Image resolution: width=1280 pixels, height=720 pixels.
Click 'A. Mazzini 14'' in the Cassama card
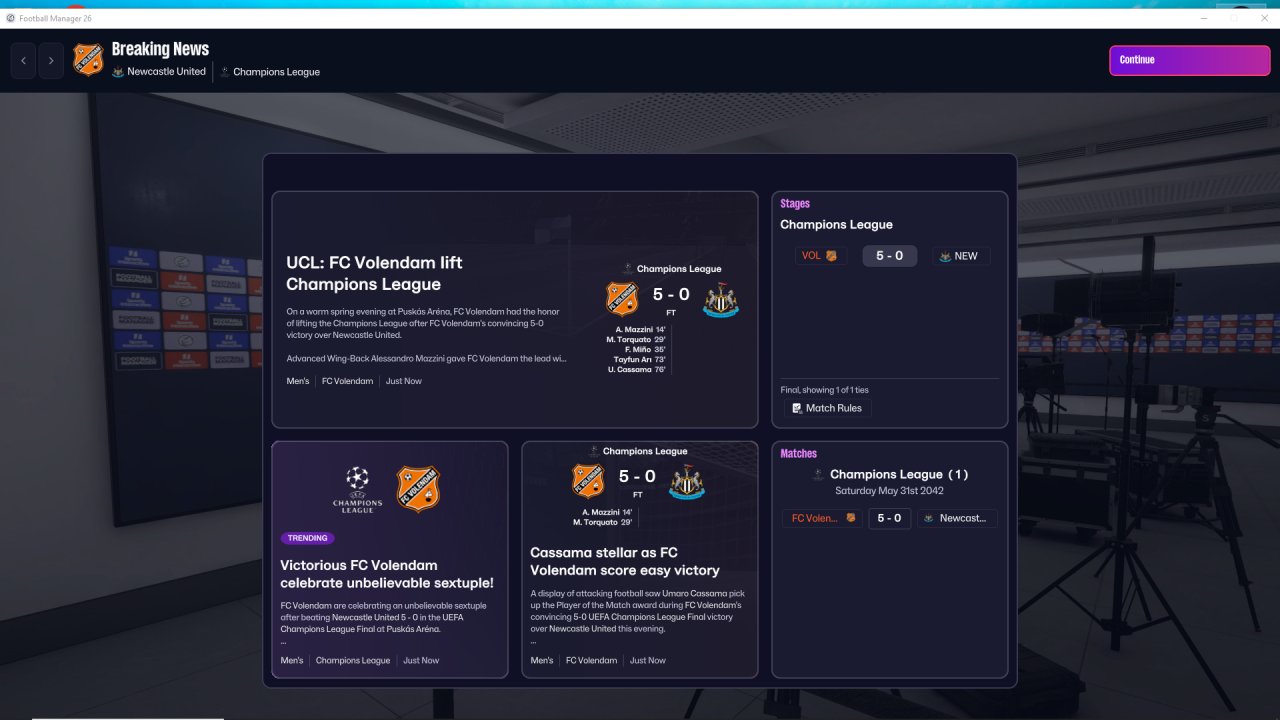click(x=608, y=512)
